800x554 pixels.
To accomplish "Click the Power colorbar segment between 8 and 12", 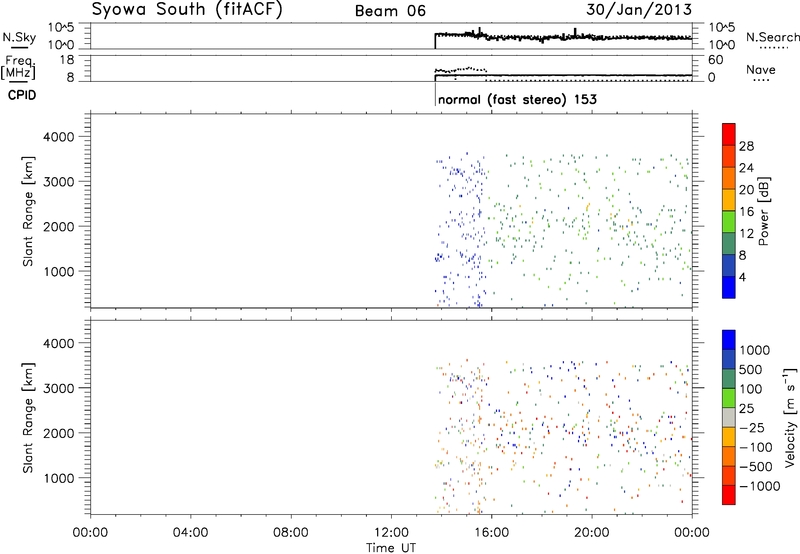I will [x=729, y=244].
